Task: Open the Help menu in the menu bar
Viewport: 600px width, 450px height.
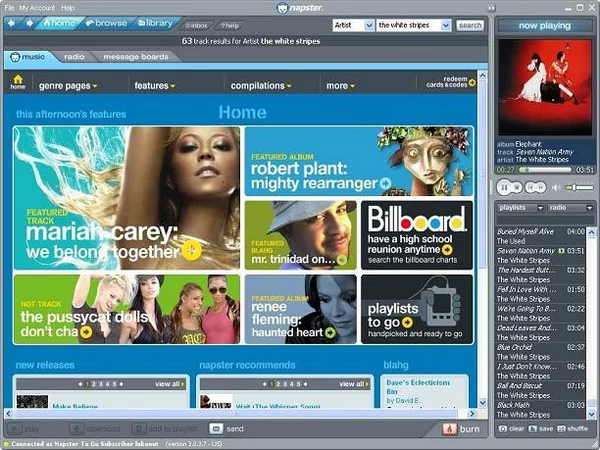Action: [68, 8]
